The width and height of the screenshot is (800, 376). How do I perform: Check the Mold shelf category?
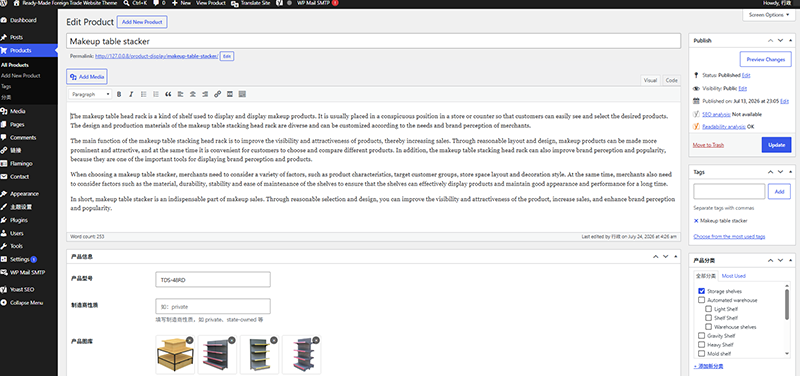coord(702,354)
